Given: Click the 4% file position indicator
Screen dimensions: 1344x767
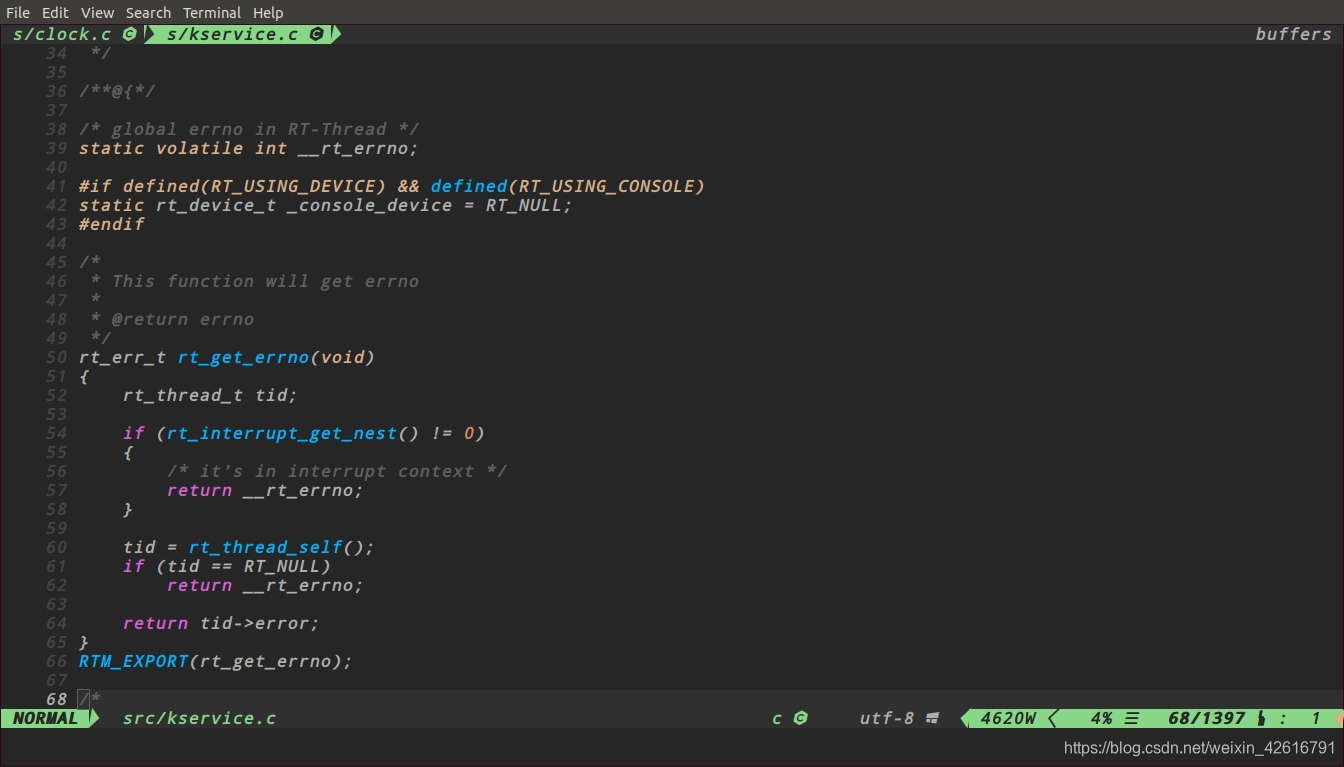Looking at the screenshot, I should coord(1101,718).
